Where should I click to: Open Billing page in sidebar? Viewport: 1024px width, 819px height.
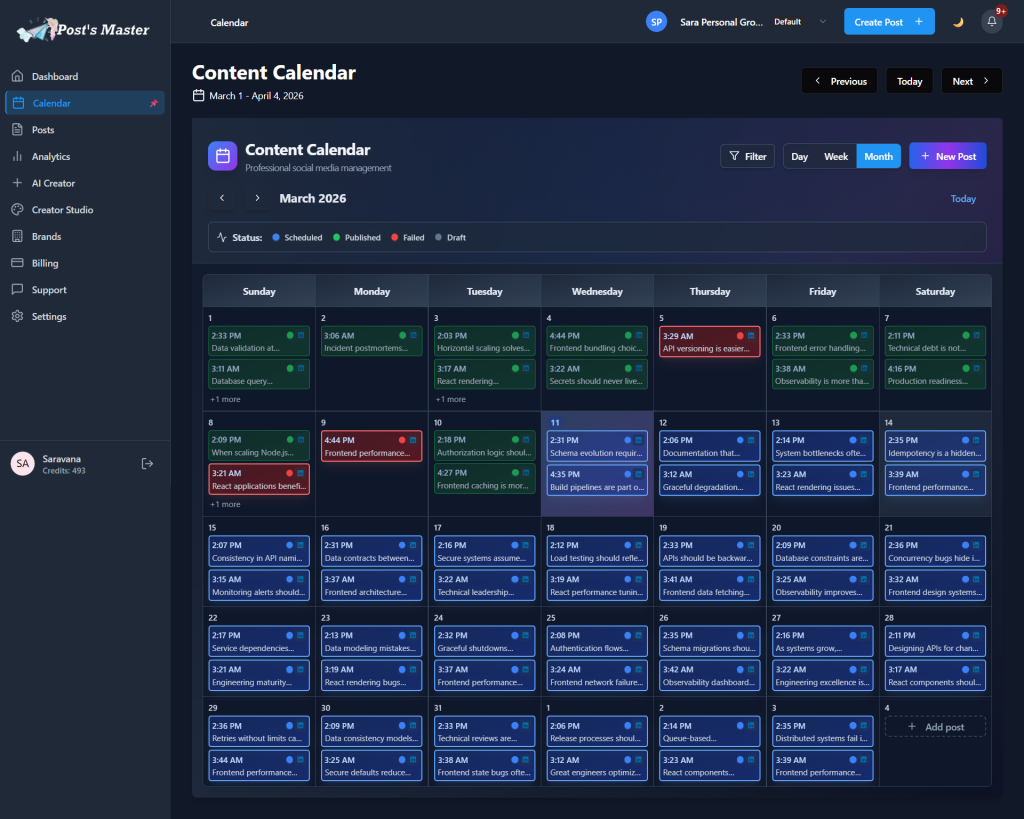tap(45, 263)
